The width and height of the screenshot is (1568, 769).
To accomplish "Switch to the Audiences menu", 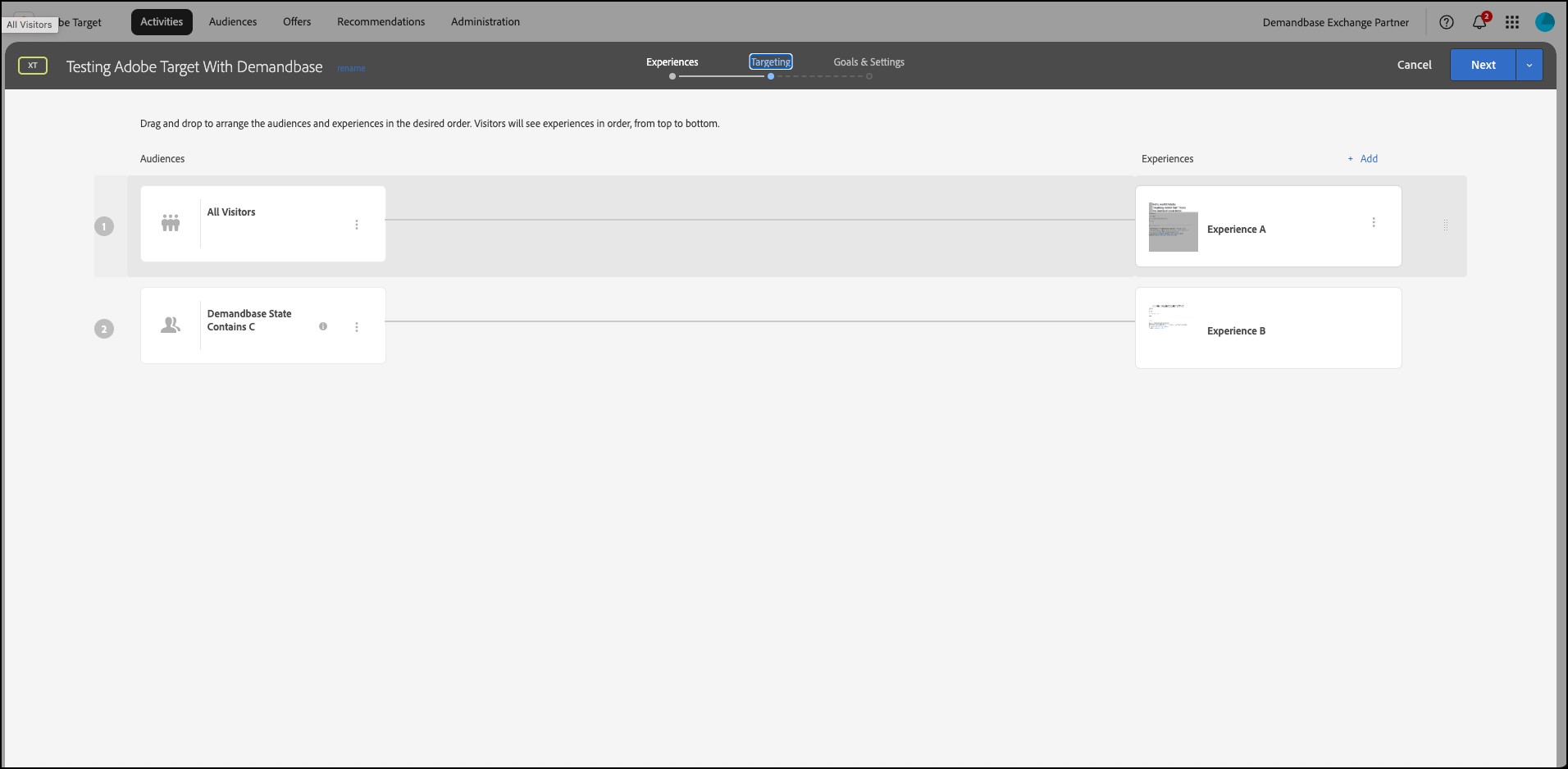I will (233, 22).
